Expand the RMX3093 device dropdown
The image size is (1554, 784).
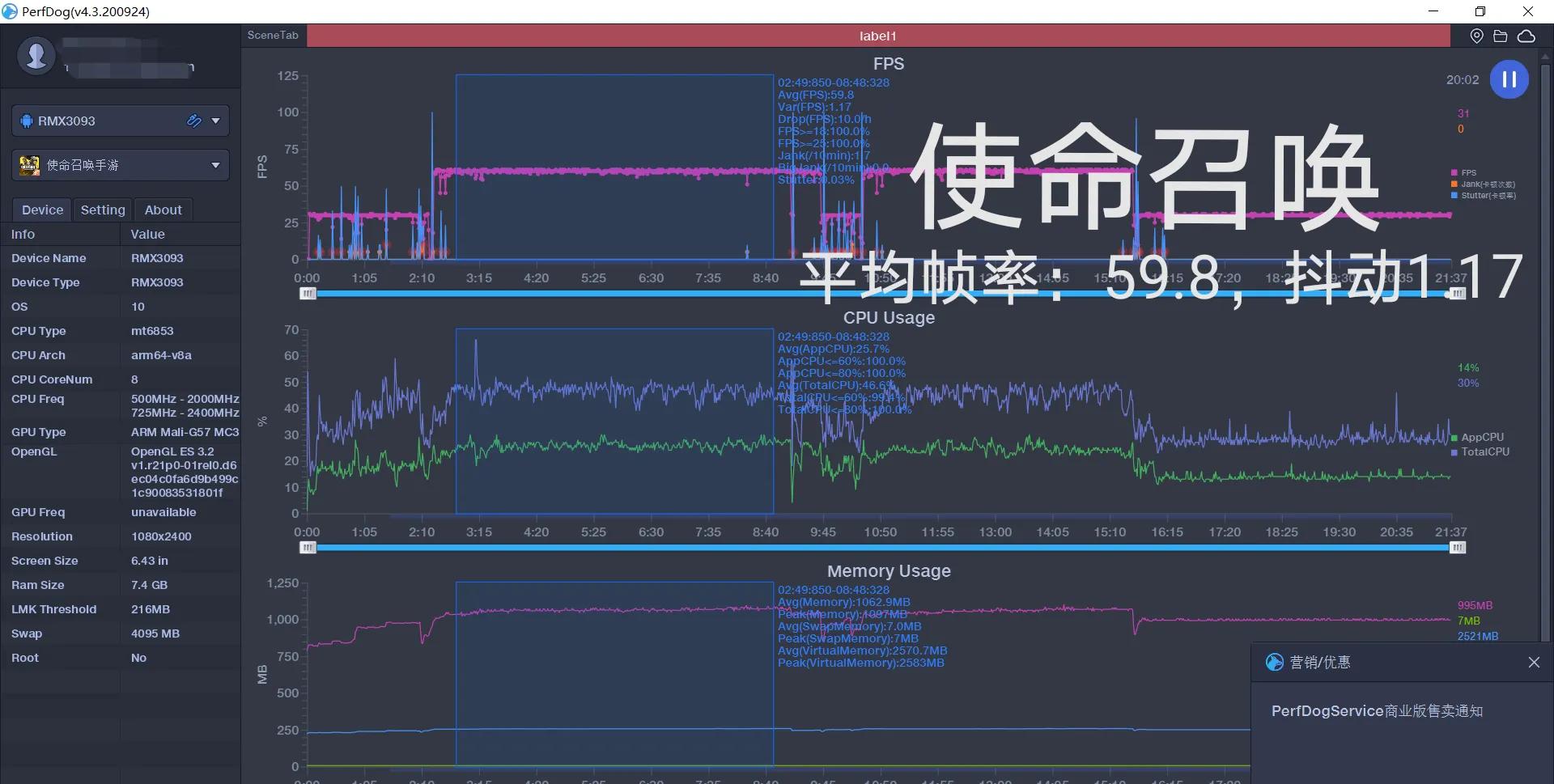214,121
